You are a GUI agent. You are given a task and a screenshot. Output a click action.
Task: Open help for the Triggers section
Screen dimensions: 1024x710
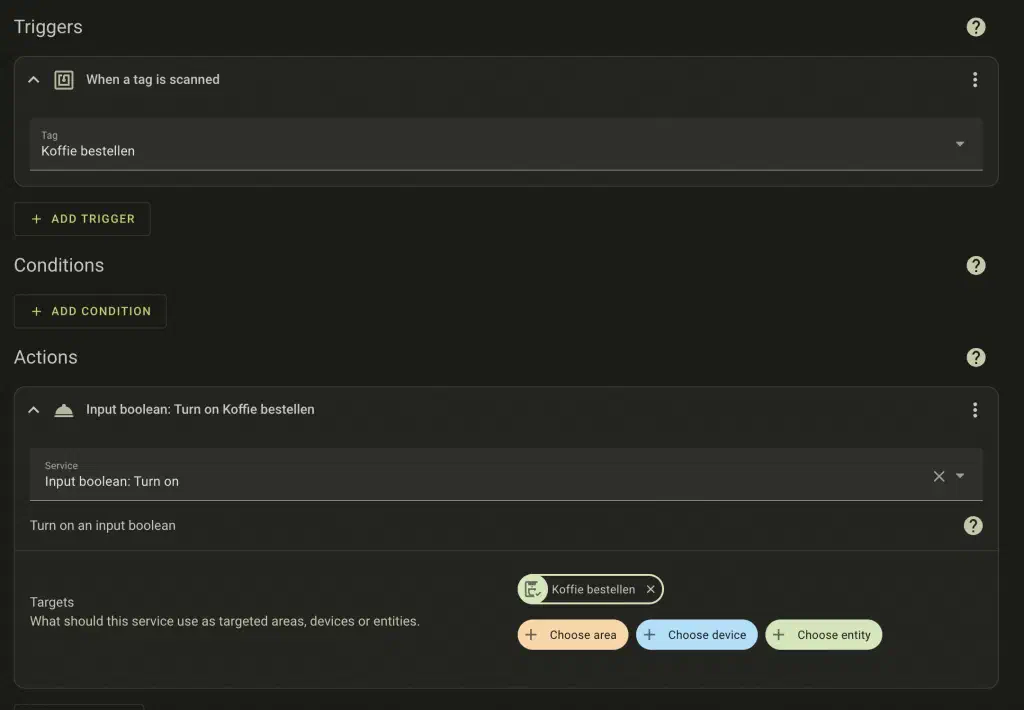pyautogui.click(x=976, y=27)
